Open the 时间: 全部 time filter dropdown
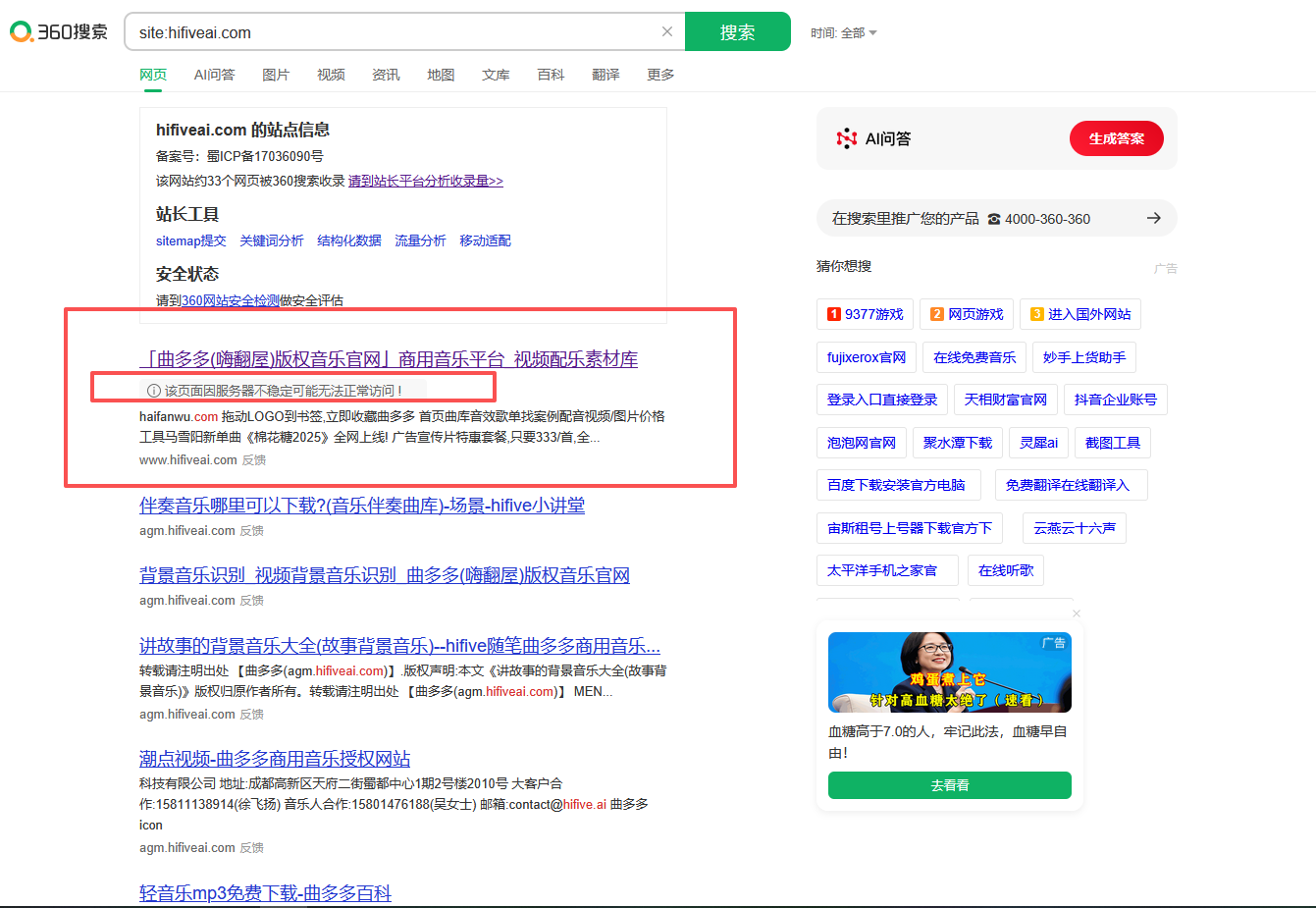1316x908 pixels. coord(844,32)
